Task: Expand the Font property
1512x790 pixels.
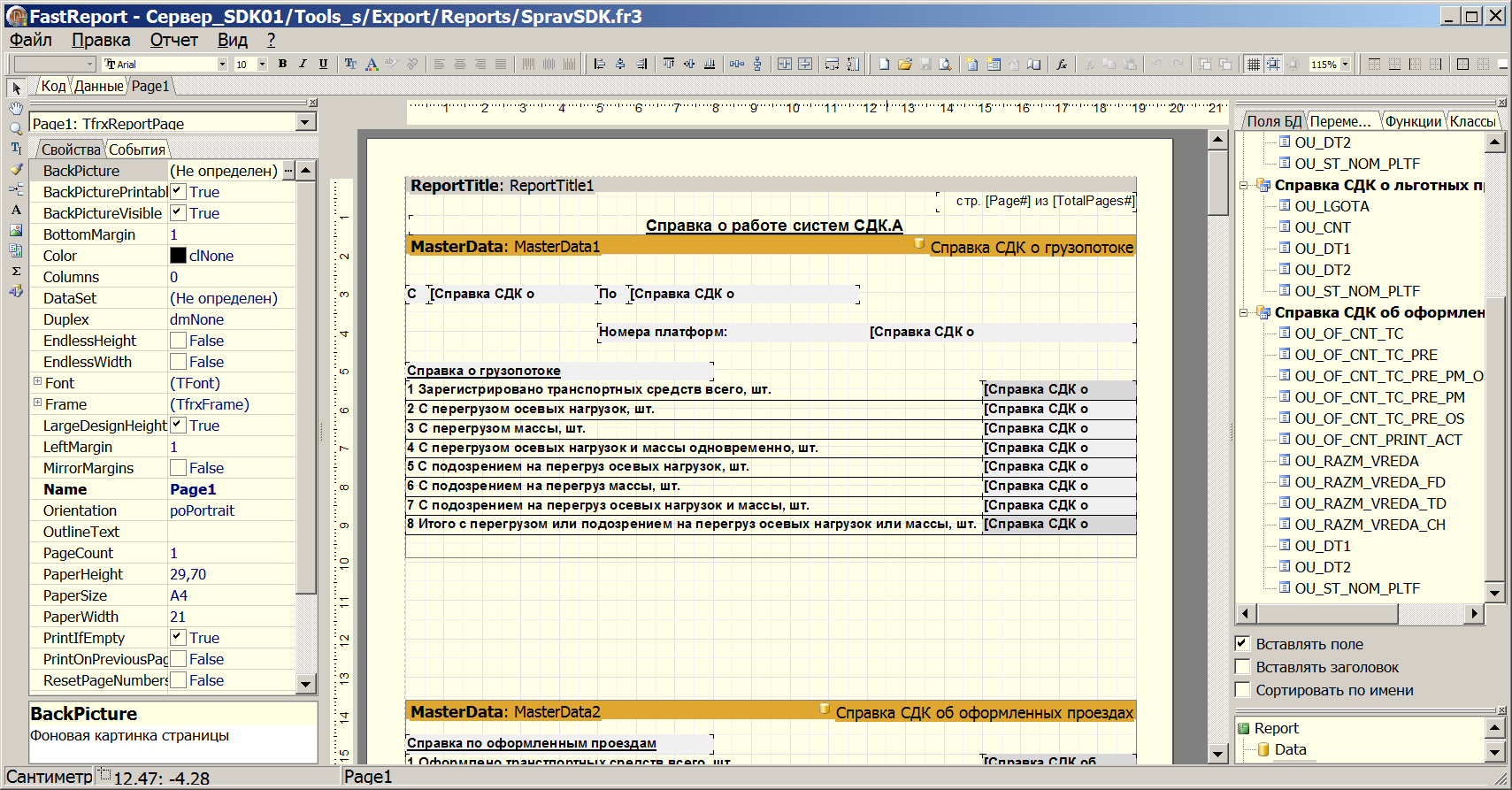Action: (38, 382)
